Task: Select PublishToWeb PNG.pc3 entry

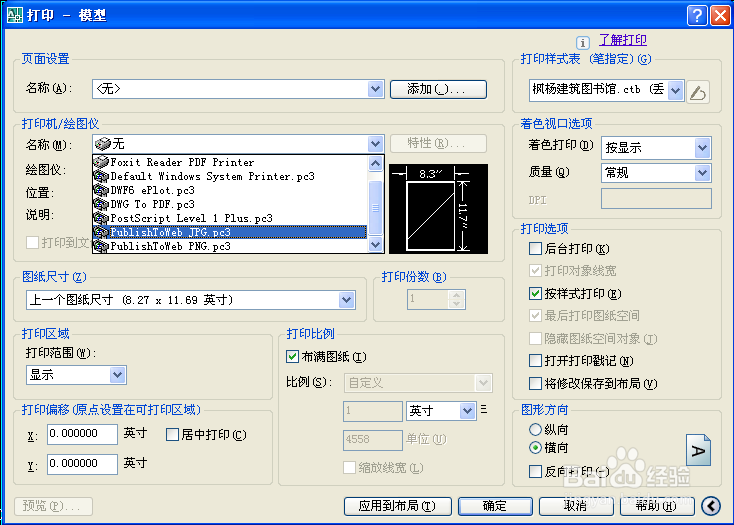Action: (229, 246)
